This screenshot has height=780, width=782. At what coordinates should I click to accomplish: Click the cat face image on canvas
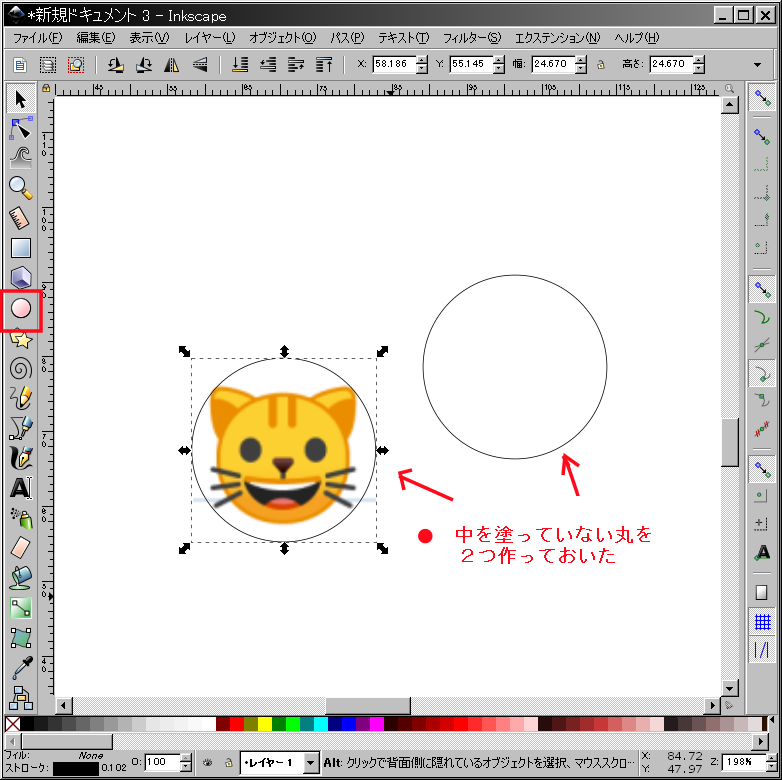click(x=284, y=454)
